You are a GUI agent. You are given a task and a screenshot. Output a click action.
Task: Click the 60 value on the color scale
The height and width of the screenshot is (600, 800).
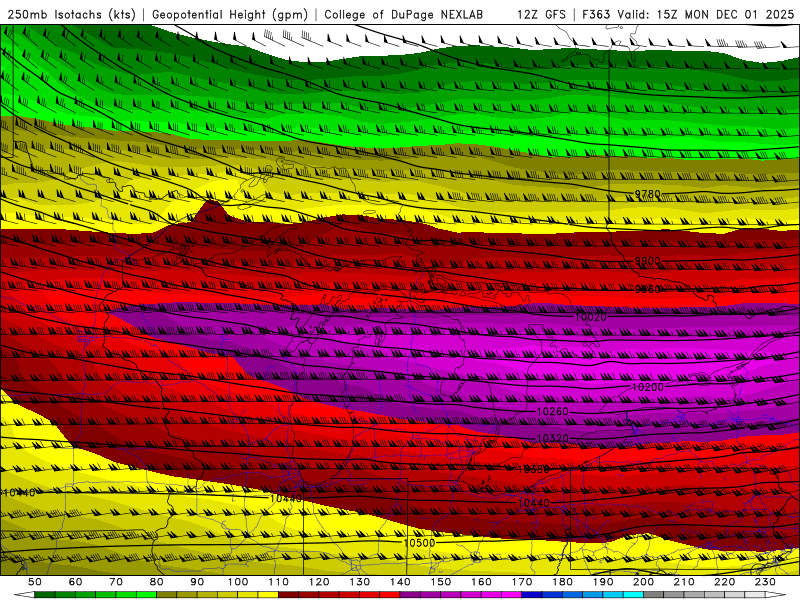(x=76, y=582)
